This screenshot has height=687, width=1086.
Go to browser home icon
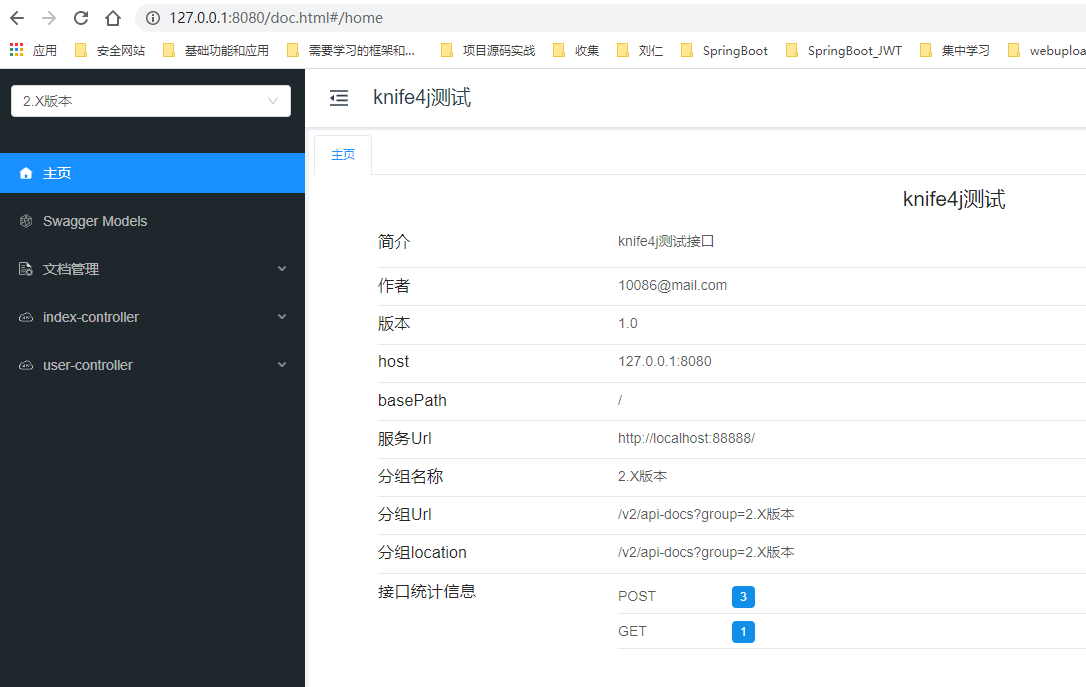coord(113,18)
